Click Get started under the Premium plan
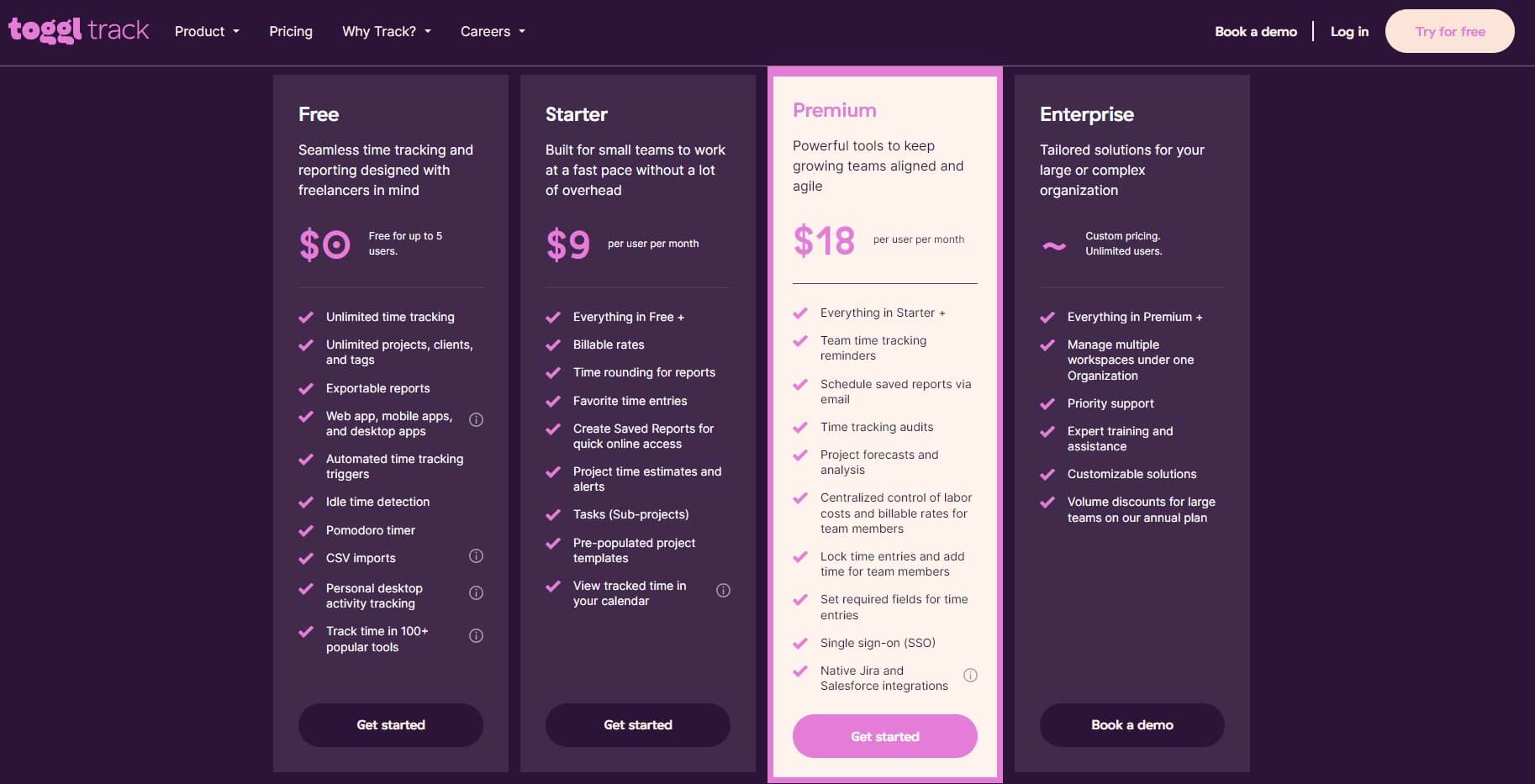The image size is (1535, 784). [x=884, y=736]
